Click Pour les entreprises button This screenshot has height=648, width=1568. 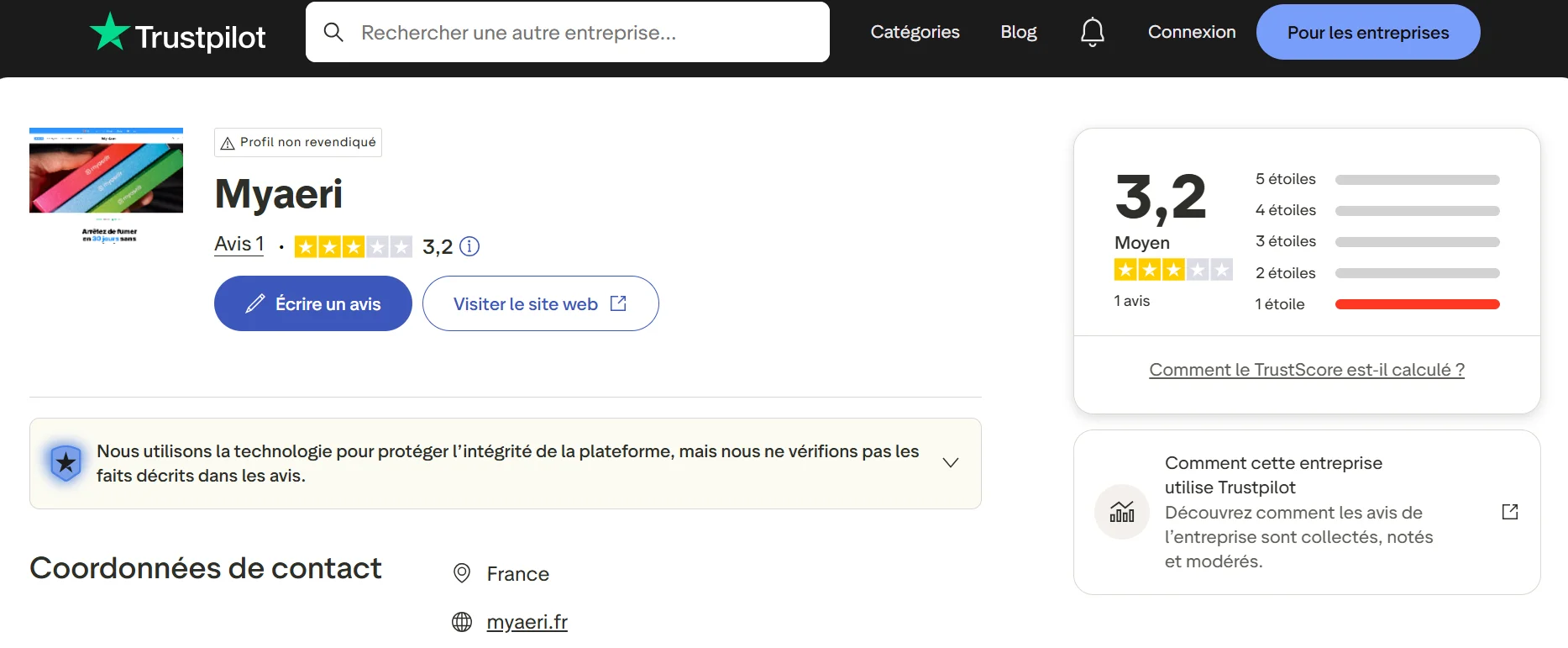pyautogui.click(x=1368, y=32)
